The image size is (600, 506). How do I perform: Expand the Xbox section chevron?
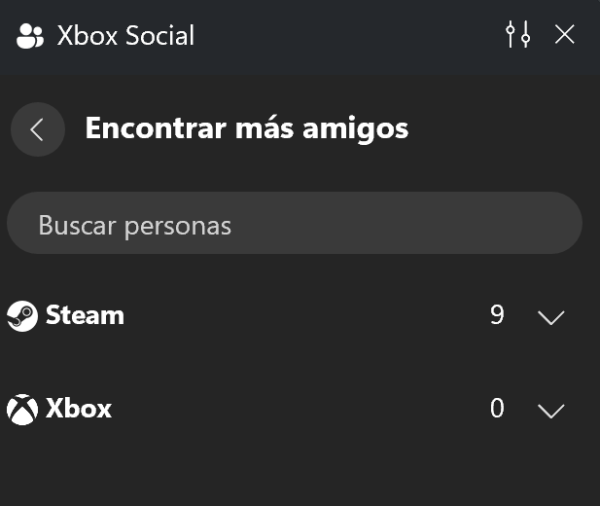tap(551, 410)
